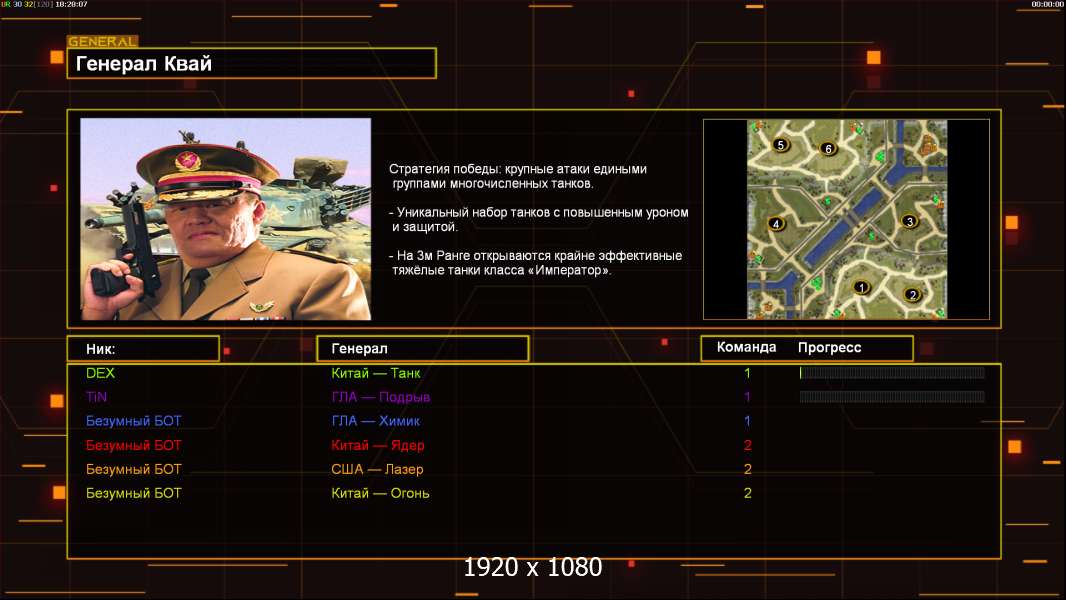Viewport: 1066px width, 600px height.
Task: Click start position 2 on the minimap
Action: click(x=912, y=295)
